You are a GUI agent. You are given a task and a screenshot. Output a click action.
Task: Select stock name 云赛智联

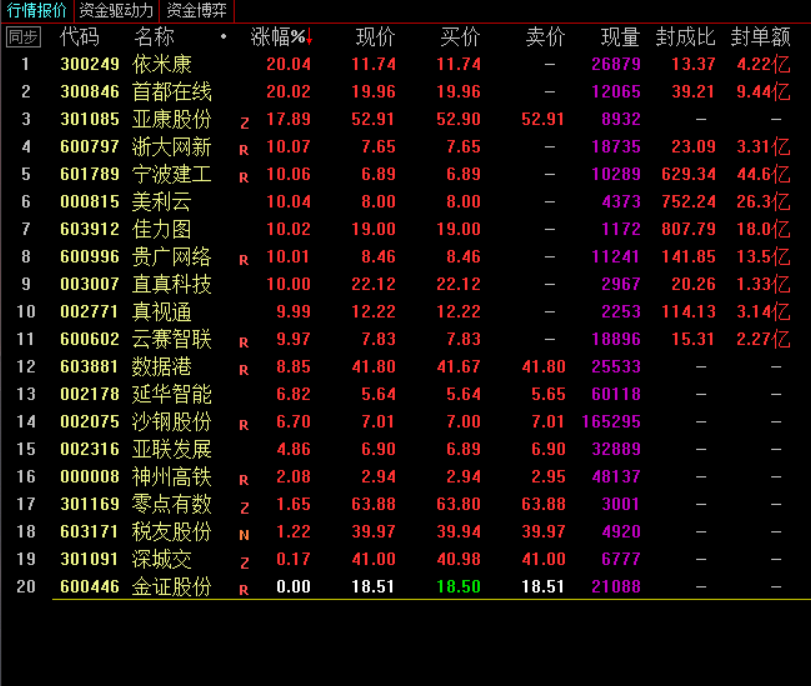[172, 339]
